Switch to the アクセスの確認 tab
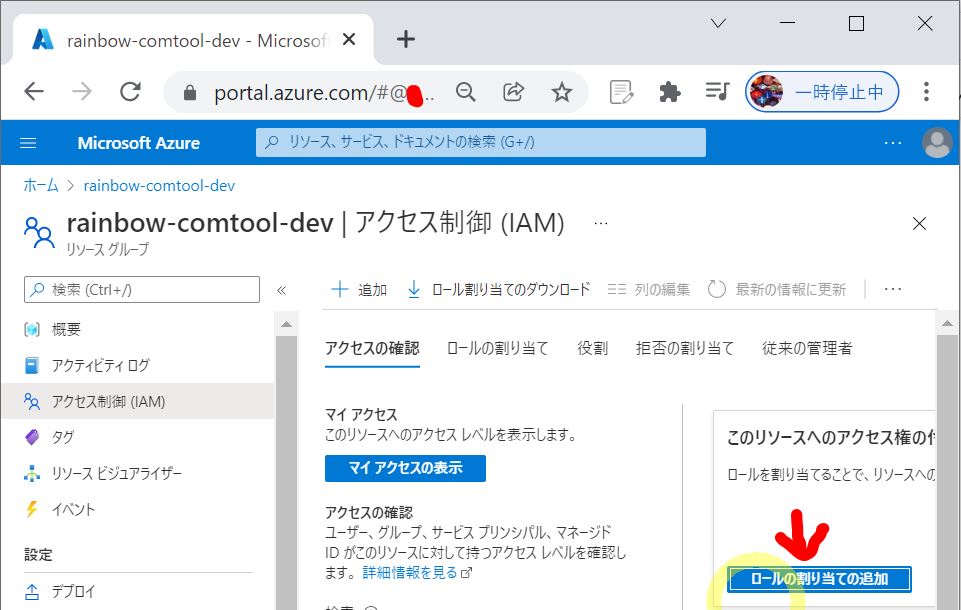 tap(372, 348)
